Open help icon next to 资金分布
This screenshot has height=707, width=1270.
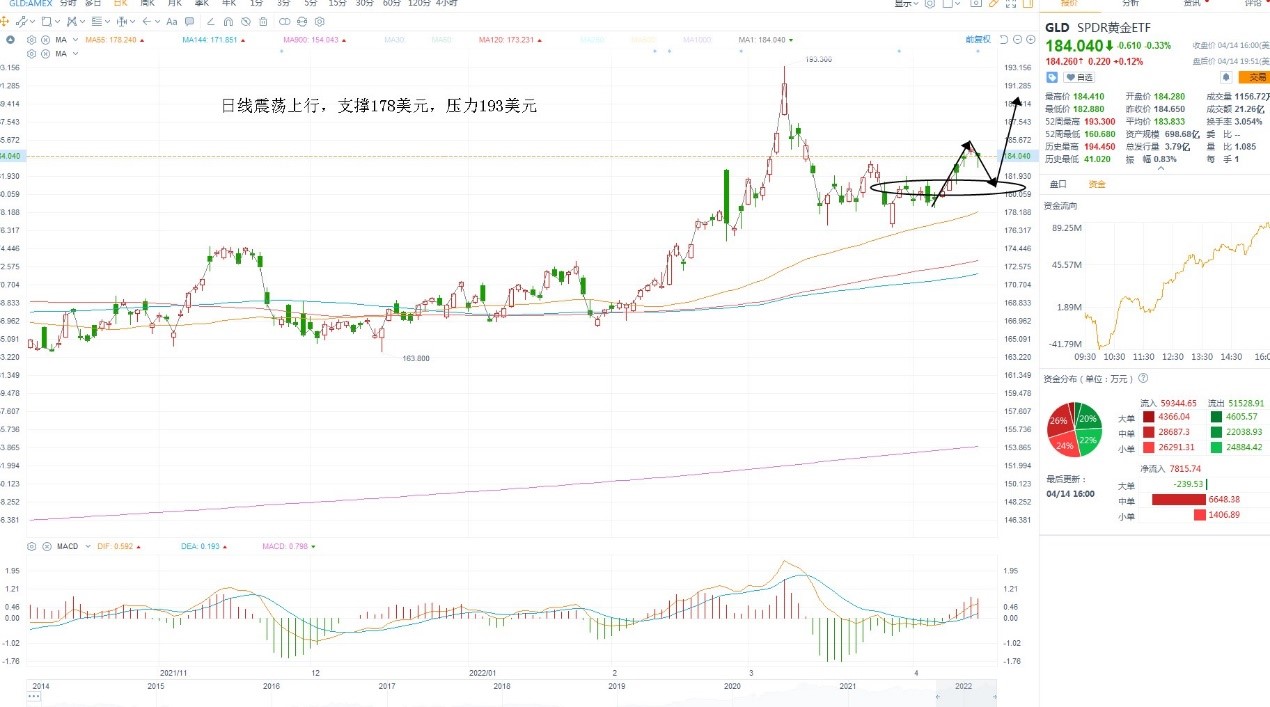click(1143, 378)
